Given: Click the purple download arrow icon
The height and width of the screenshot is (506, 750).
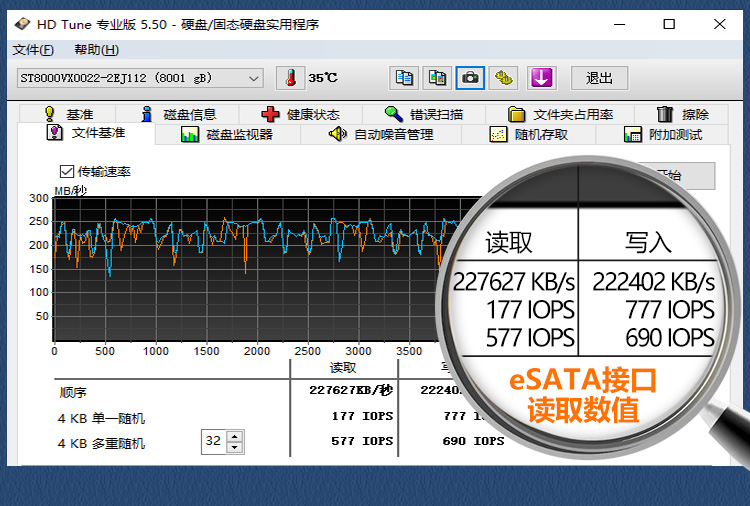Looking at the screenshot, I should pyautogui.click(x=541, y=78).
